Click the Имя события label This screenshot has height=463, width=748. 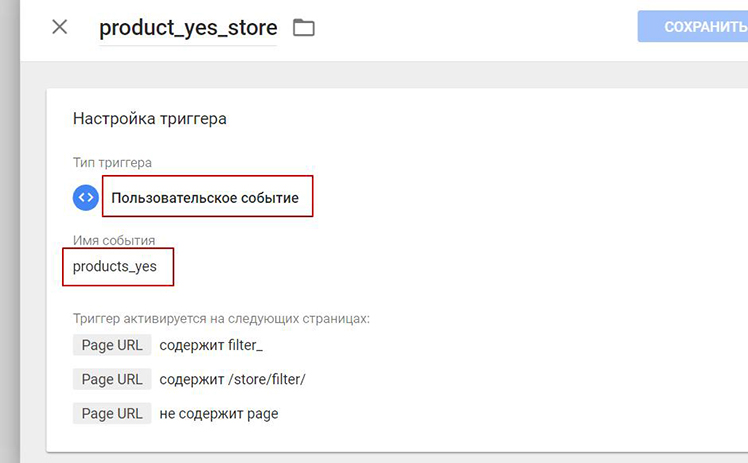[114, 240]
